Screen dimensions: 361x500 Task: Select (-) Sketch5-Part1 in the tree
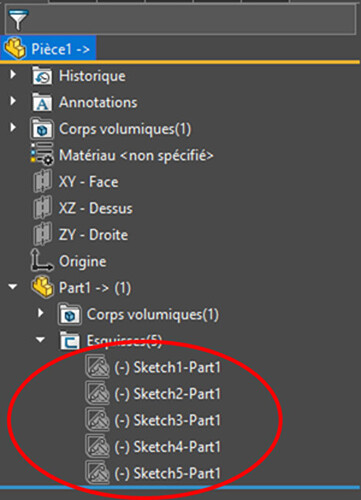153,473
